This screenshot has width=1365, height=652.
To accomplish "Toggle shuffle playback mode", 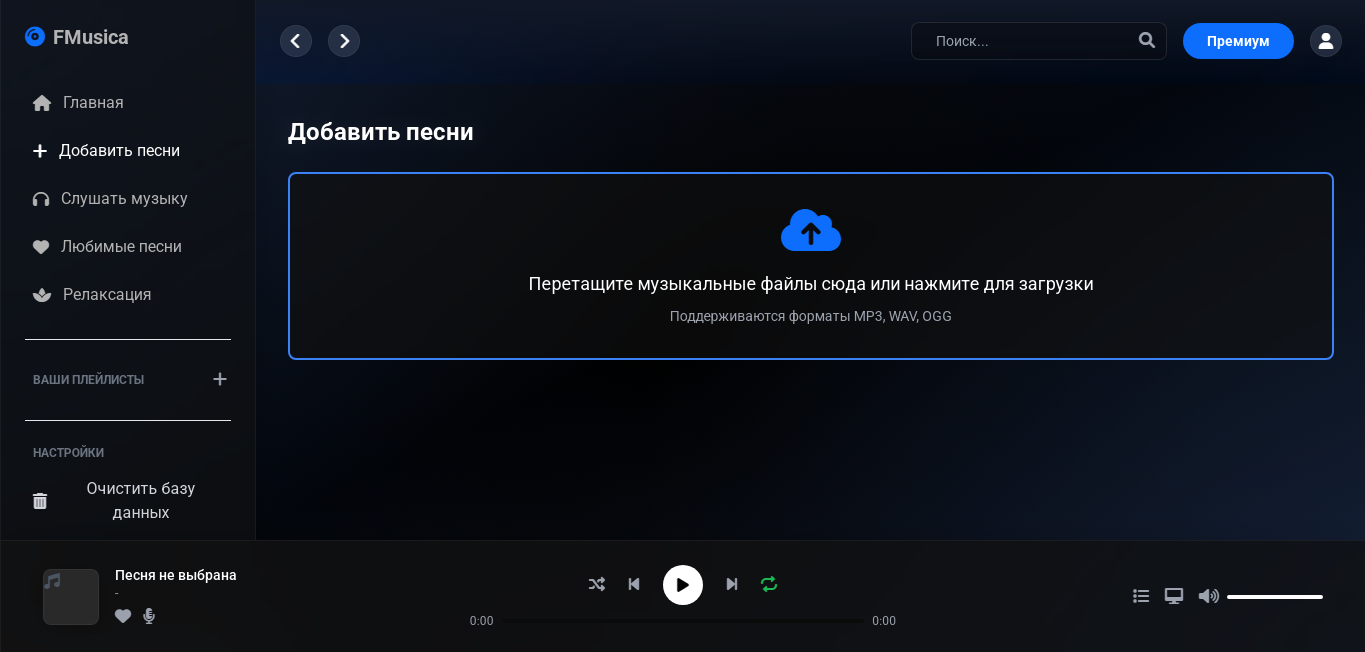I will (x=597, y=584).
